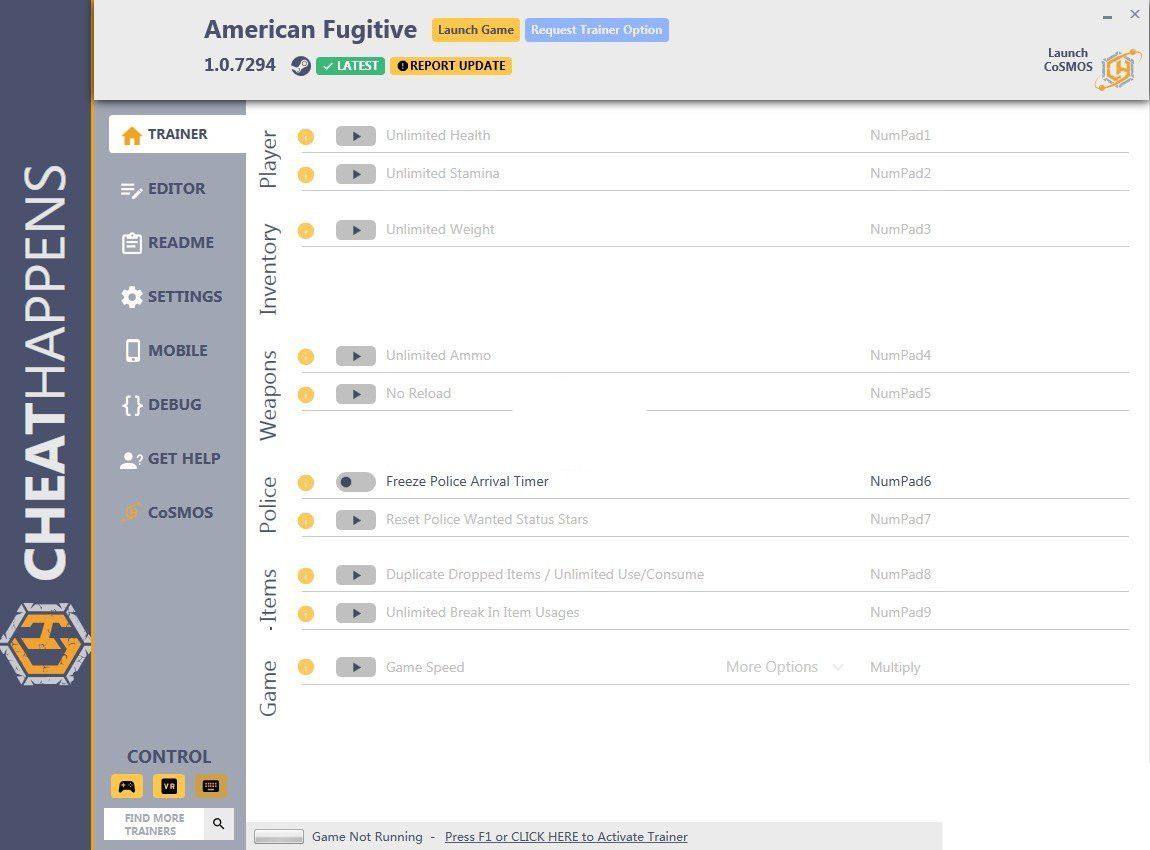This screenshot has height=850, width=1150.
Task: Click the NumPad5 hotkey for No Reload
Action: pos(901,394)
